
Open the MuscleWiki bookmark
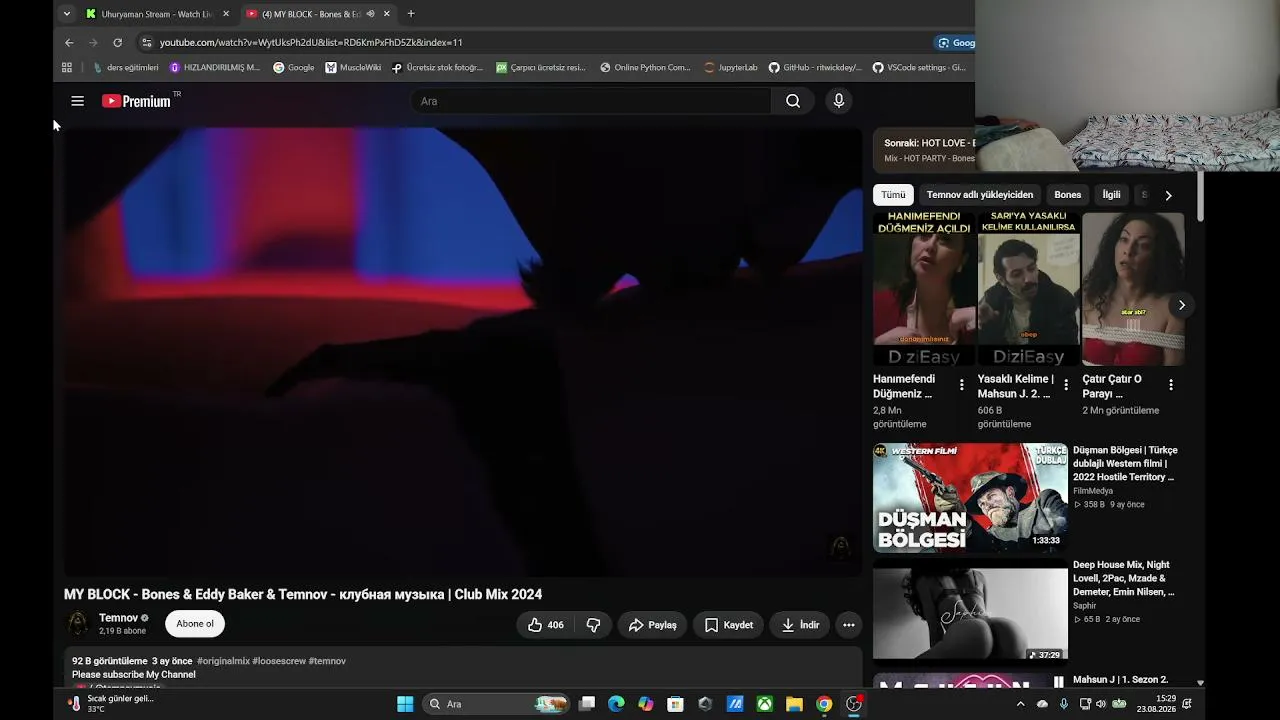[353, 68]
